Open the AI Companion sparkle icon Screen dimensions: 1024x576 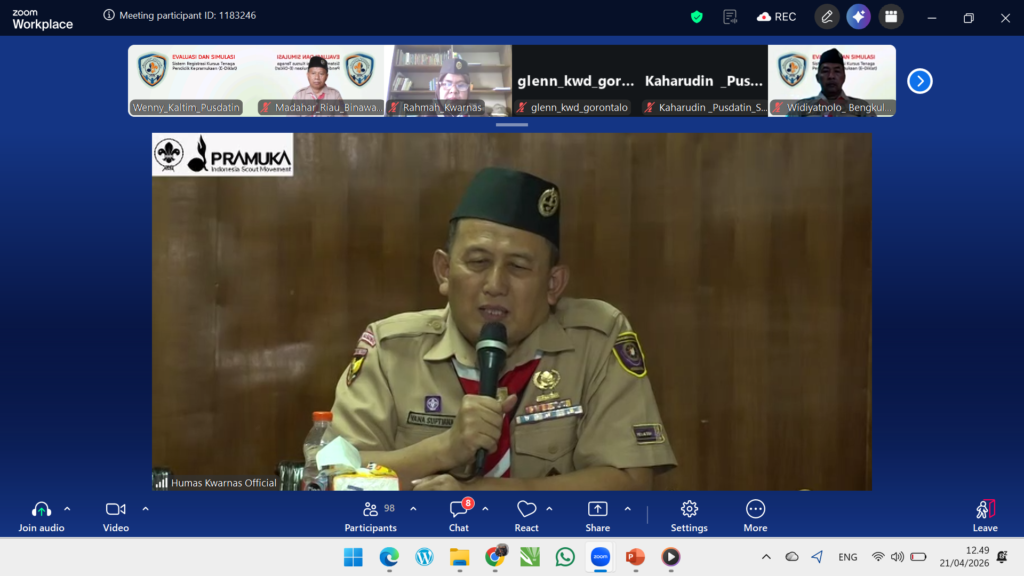click(x=858, y=17)
